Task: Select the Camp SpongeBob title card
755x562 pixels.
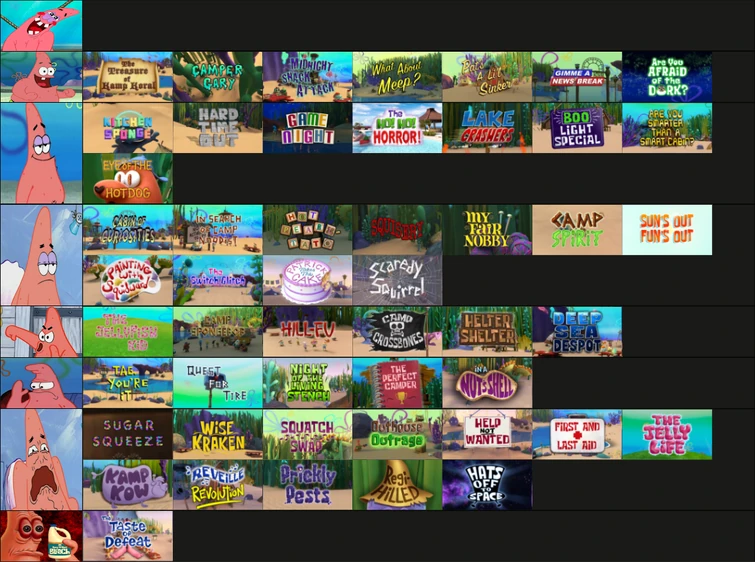Action: pyautogui.click(x=218, y=332)
